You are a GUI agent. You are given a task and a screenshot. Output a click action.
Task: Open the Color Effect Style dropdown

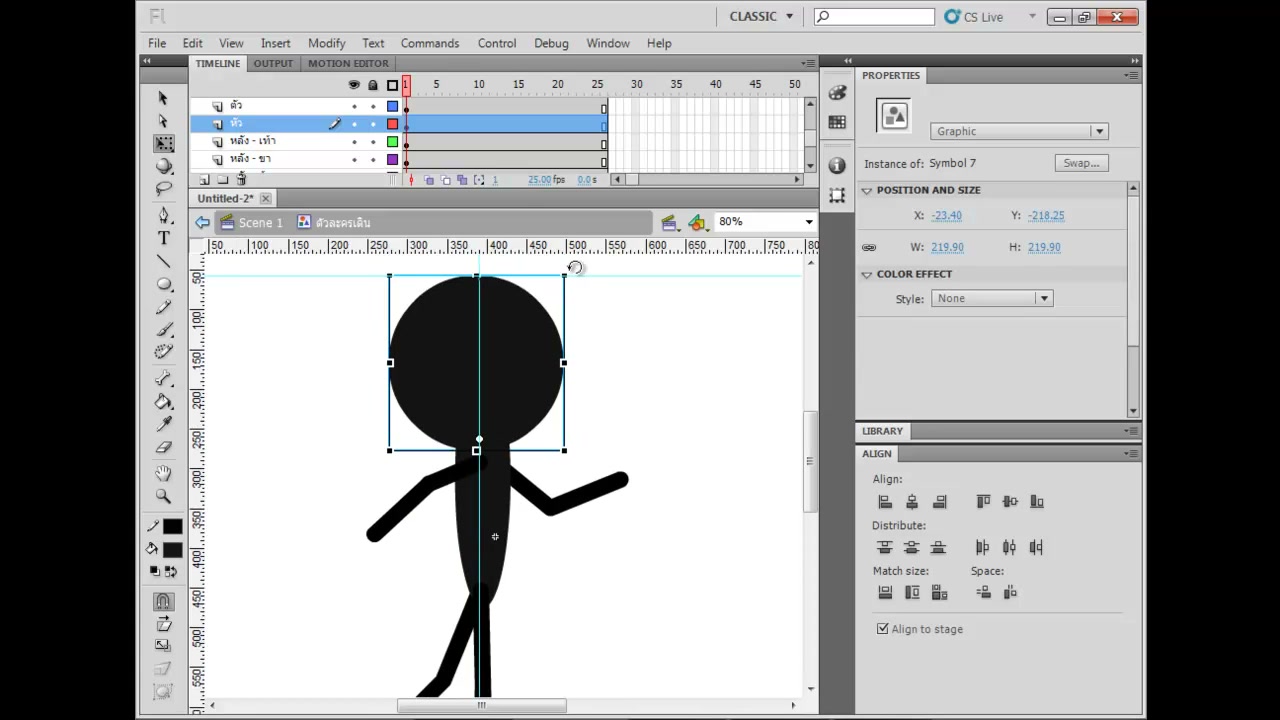[991, 298]
